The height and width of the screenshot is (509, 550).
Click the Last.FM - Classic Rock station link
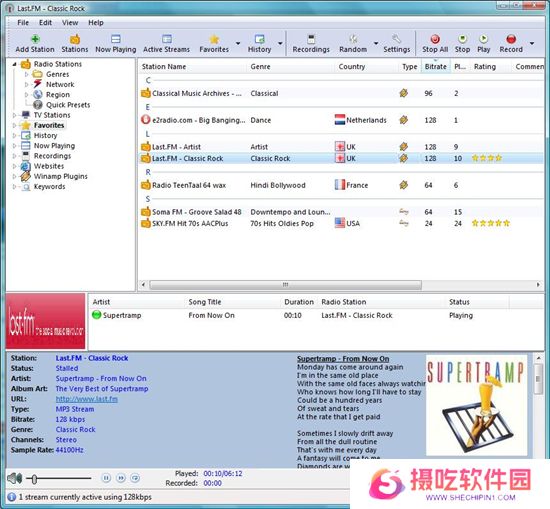92,358
